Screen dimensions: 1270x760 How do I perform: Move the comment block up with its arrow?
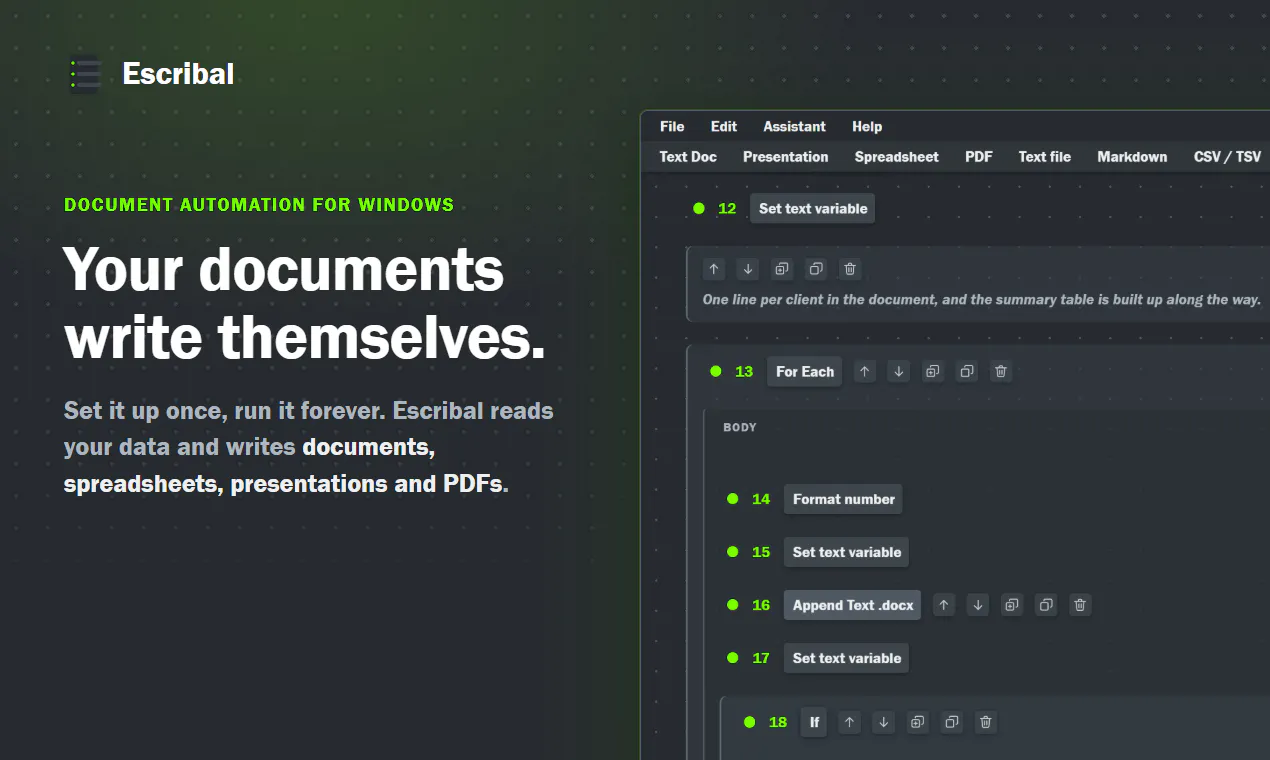(714, 269)
